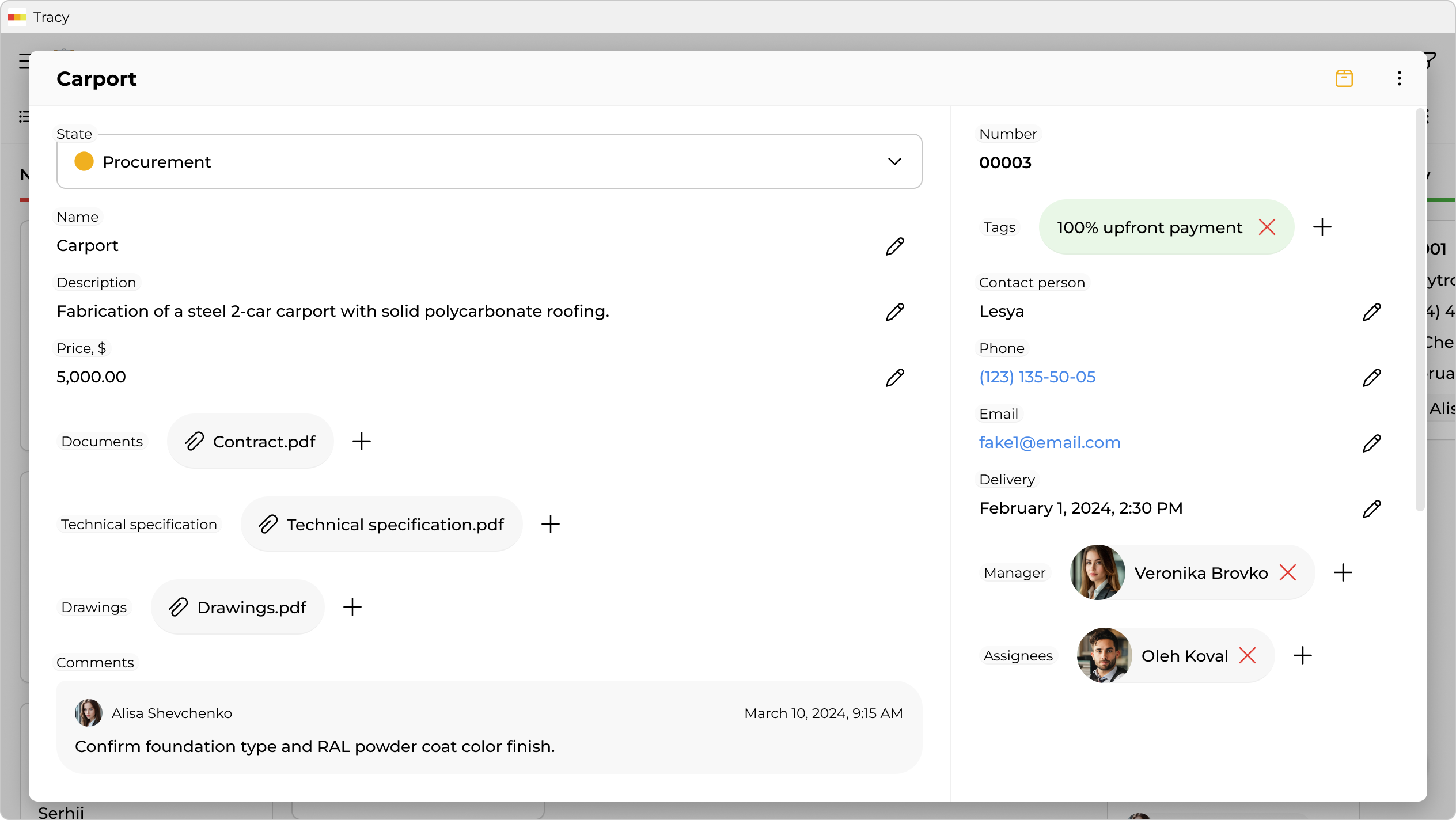1456x820 pixels.
Task: Add a new tag with plus icon
Action: [1322, 227]
